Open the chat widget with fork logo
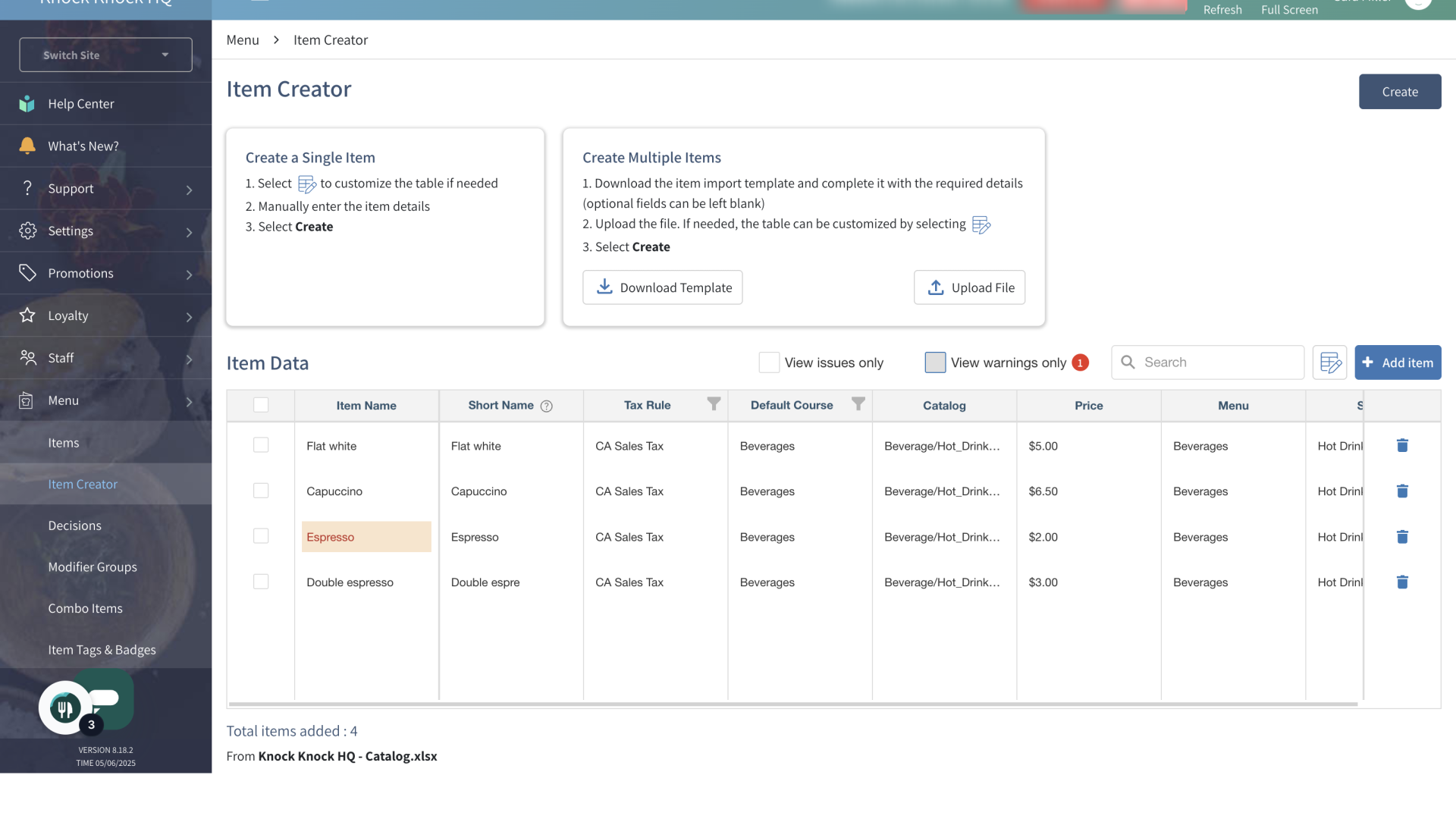 click(x=66, y=708)
